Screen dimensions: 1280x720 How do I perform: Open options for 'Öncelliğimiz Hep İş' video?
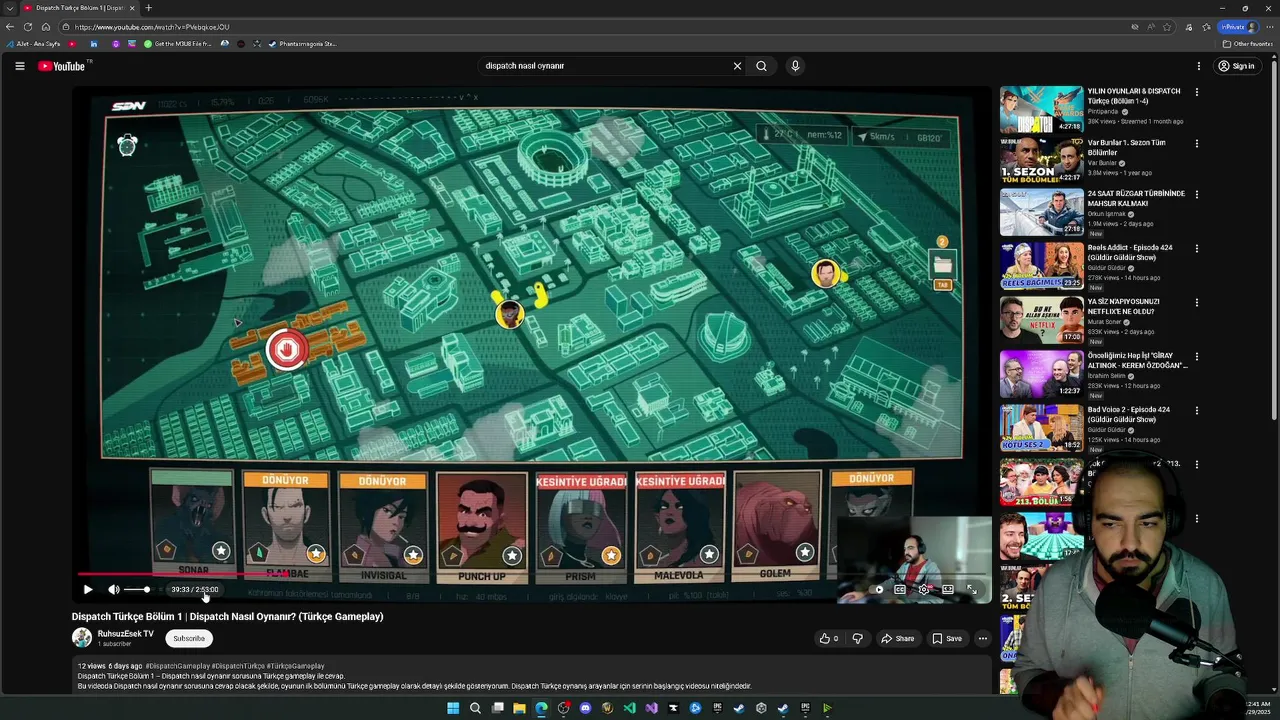tap(1196, 357)
